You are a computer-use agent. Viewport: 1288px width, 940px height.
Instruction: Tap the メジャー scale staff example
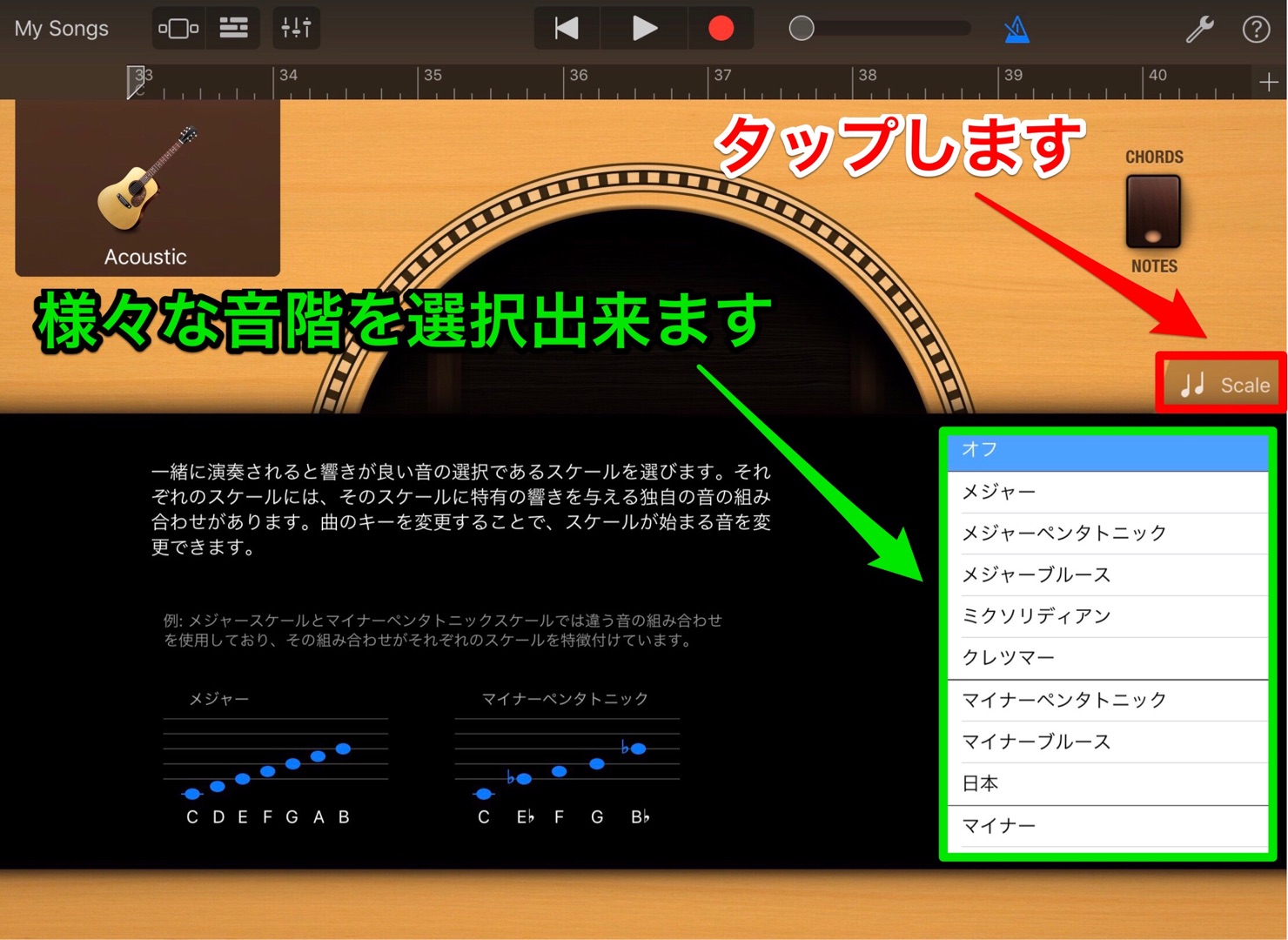point(275,757)
